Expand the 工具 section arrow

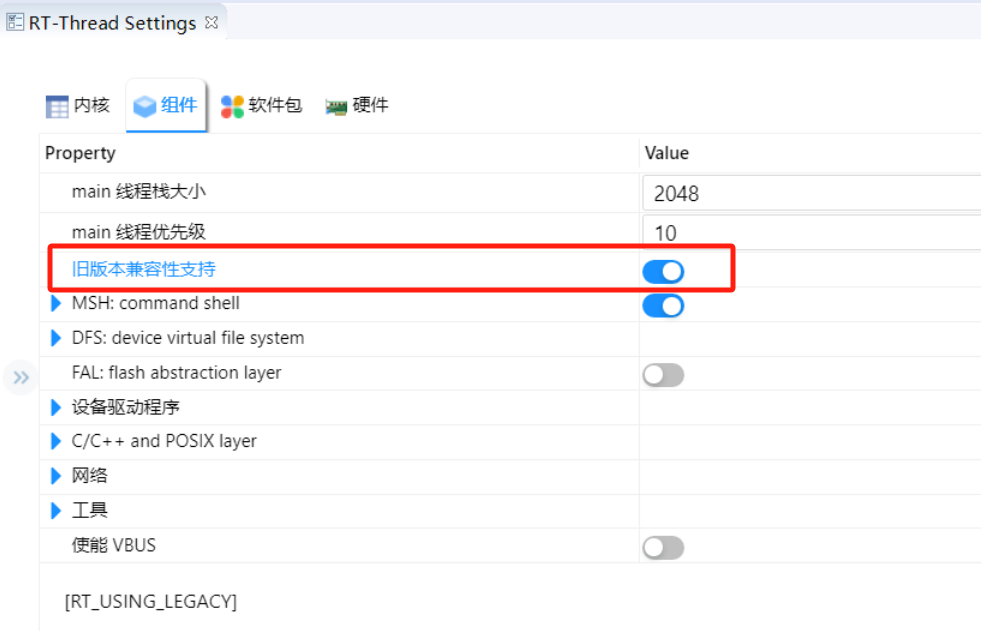(x=56, y=511)
